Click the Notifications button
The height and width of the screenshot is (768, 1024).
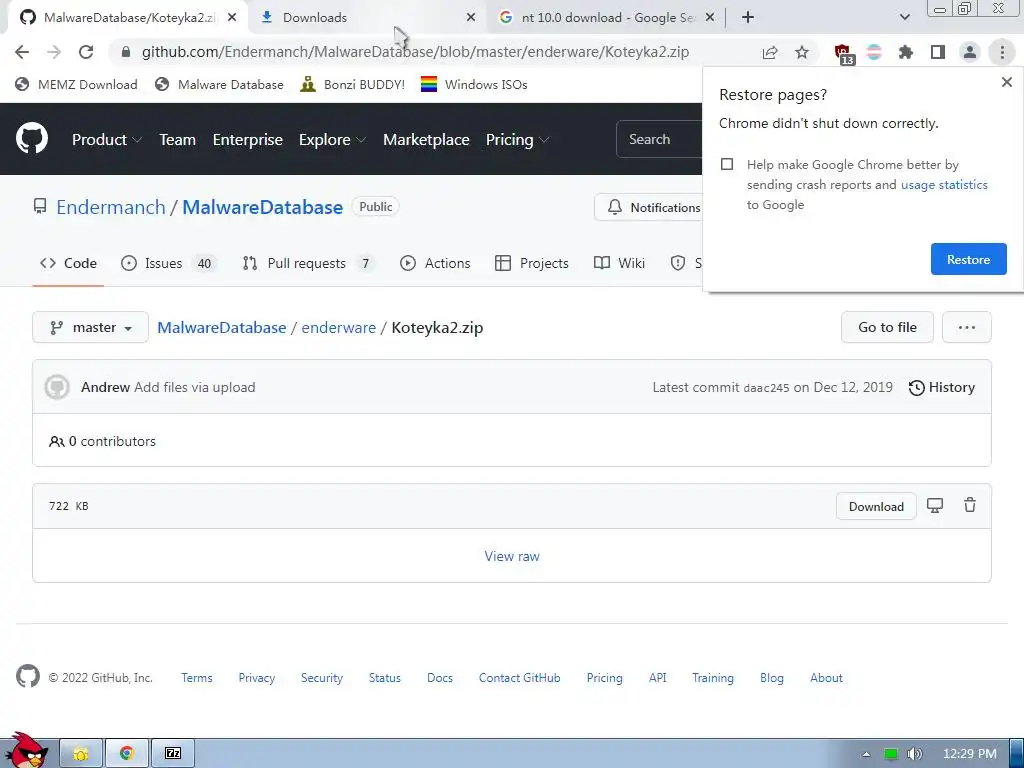pos(650,207)
